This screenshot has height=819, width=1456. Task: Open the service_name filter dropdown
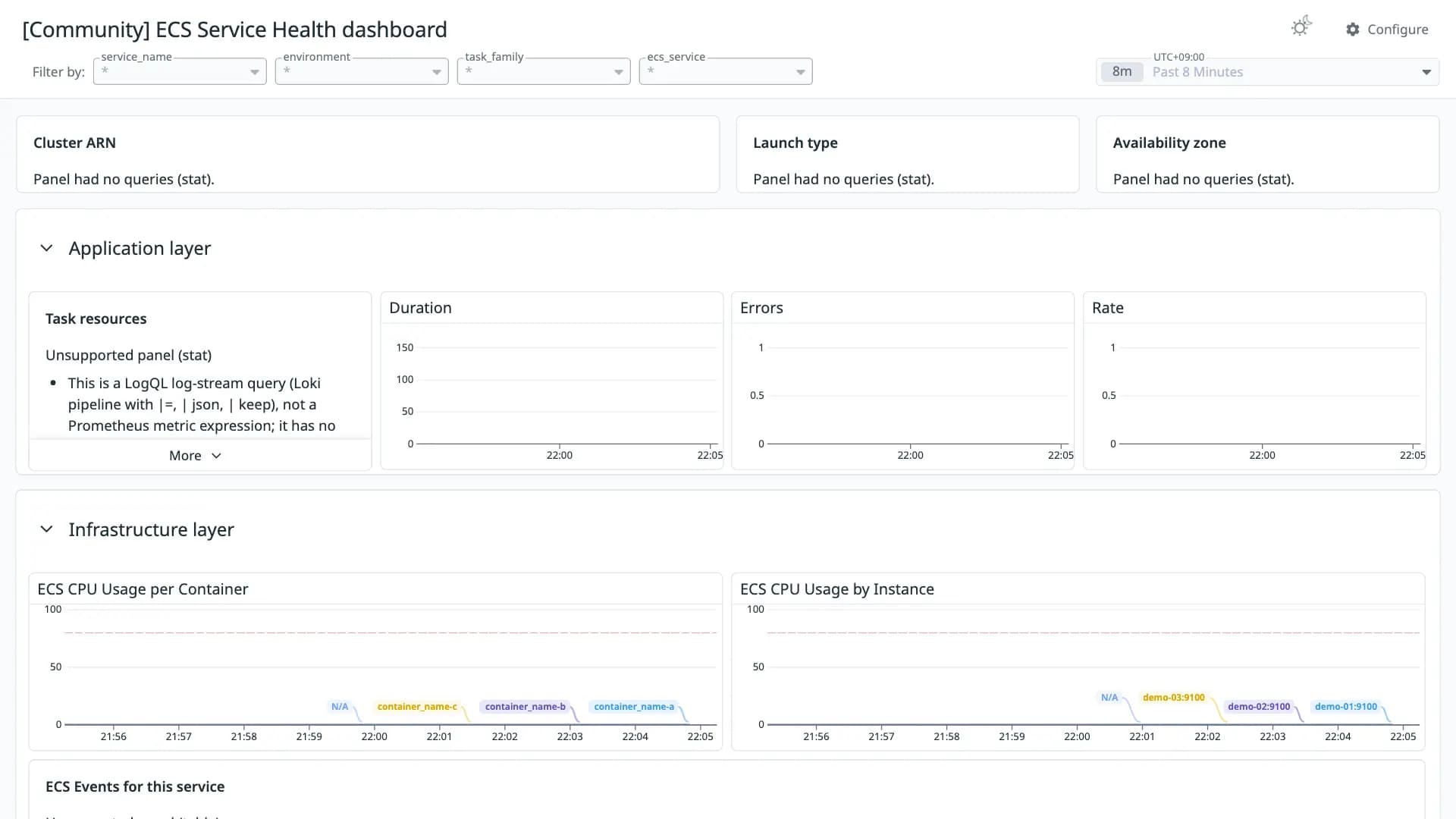(x=180, y=71)
